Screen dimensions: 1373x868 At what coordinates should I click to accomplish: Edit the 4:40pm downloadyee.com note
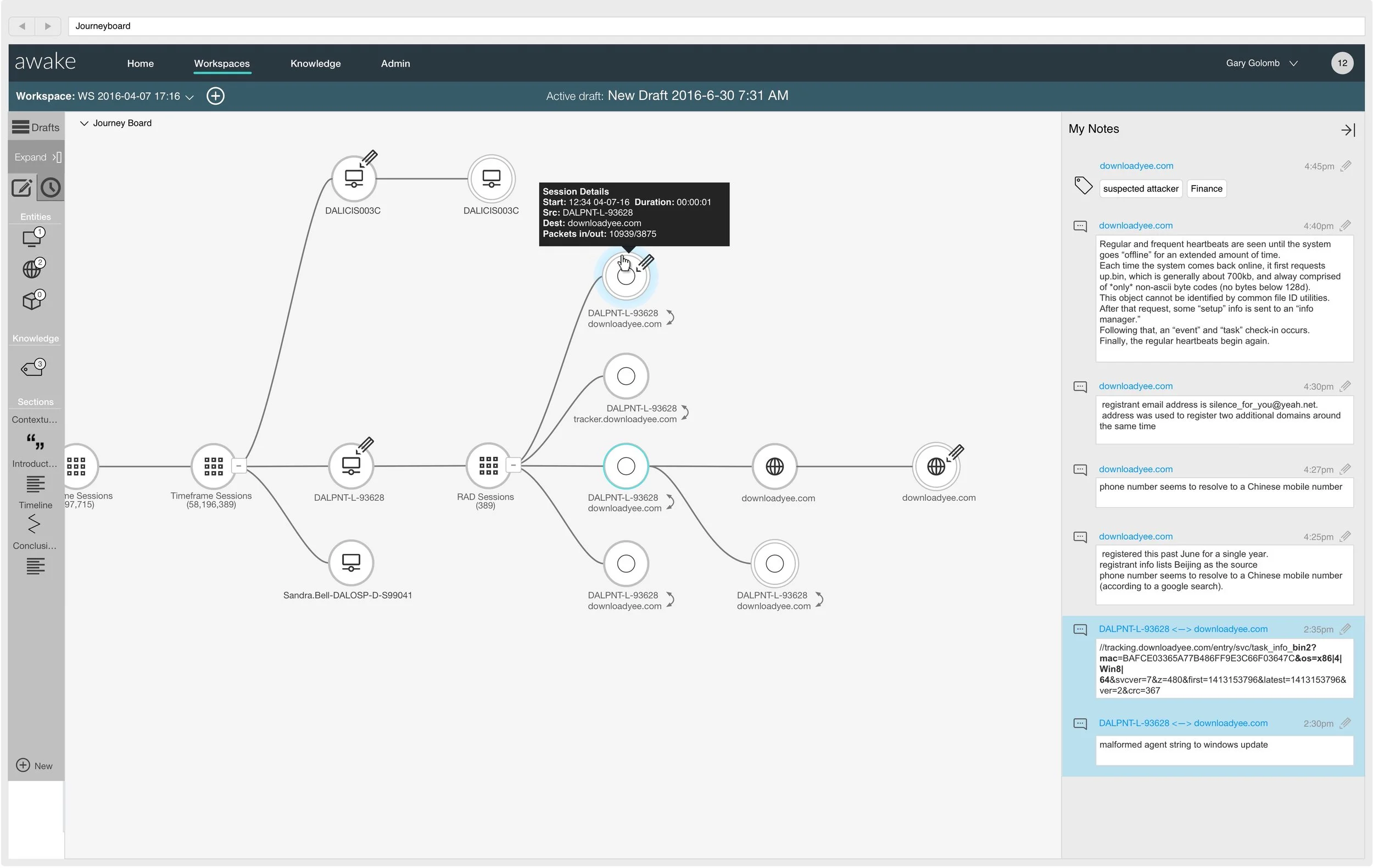pos(1345,226)
